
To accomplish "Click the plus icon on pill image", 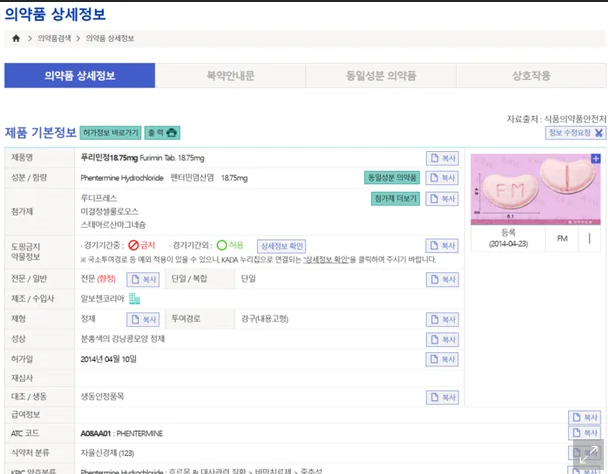I will click(x=596, y=158).
